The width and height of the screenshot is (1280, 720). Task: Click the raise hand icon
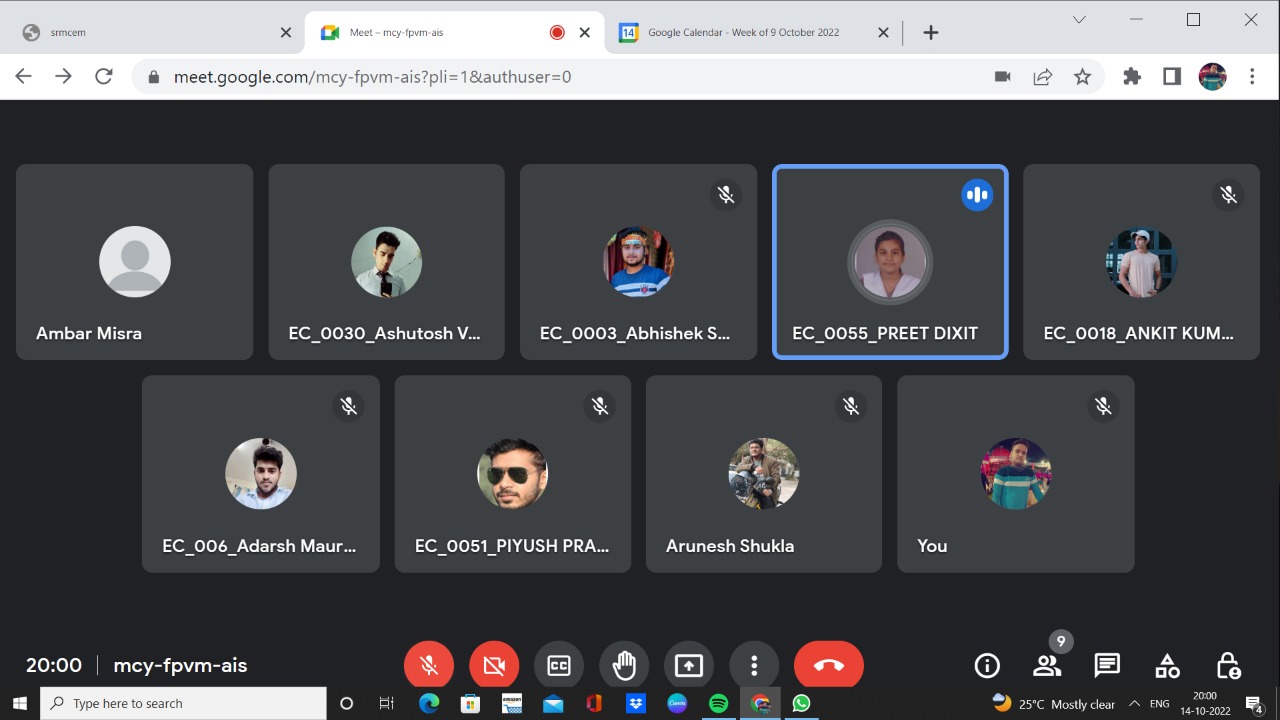tap(624, 666)
